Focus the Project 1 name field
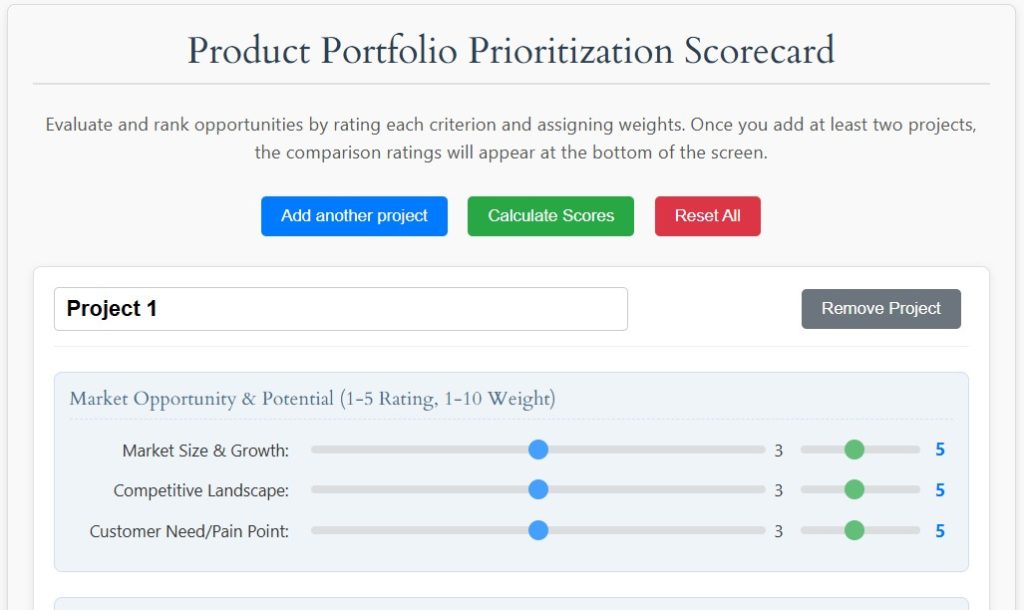Screen dimensions: 1024x610 coord(340,309)
